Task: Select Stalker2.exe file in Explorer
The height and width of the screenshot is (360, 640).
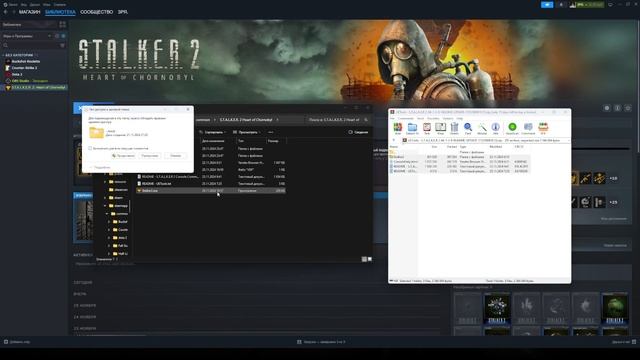Action: (x=211, y=191)
